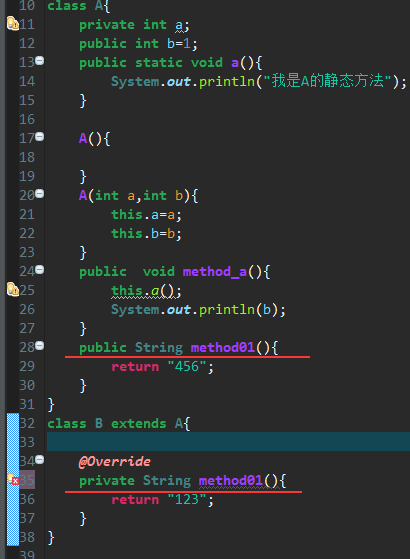
Task: Click 'System.out.println(b);' statement
Action: (x=198, y=310)
